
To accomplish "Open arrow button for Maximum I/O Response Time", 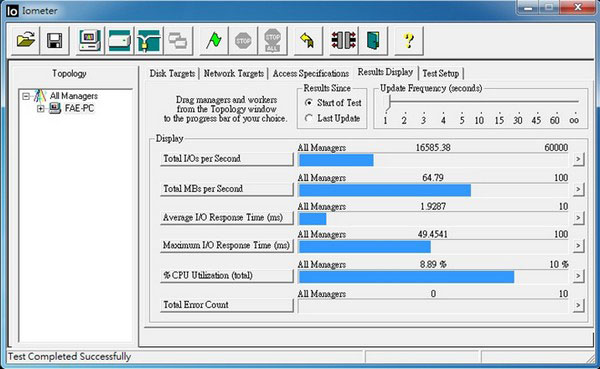I will click(578, 246).
